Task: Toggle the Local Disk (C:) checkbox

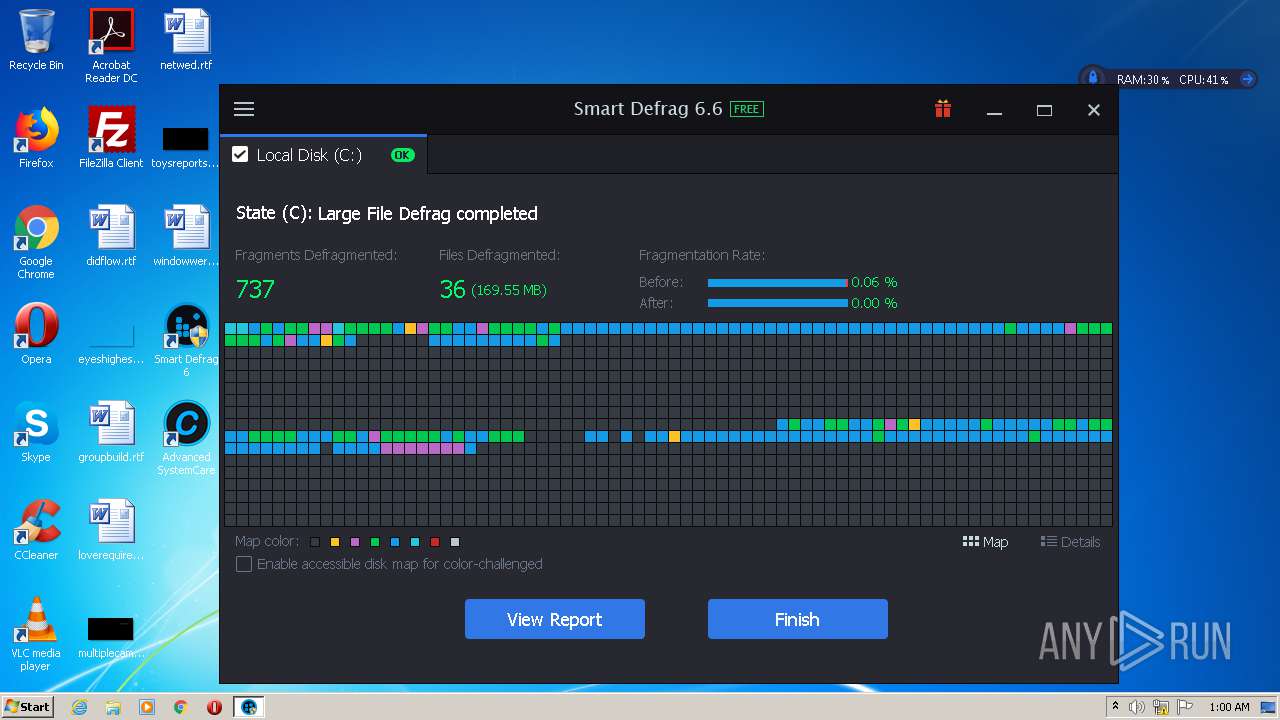Action: [240, 154]
